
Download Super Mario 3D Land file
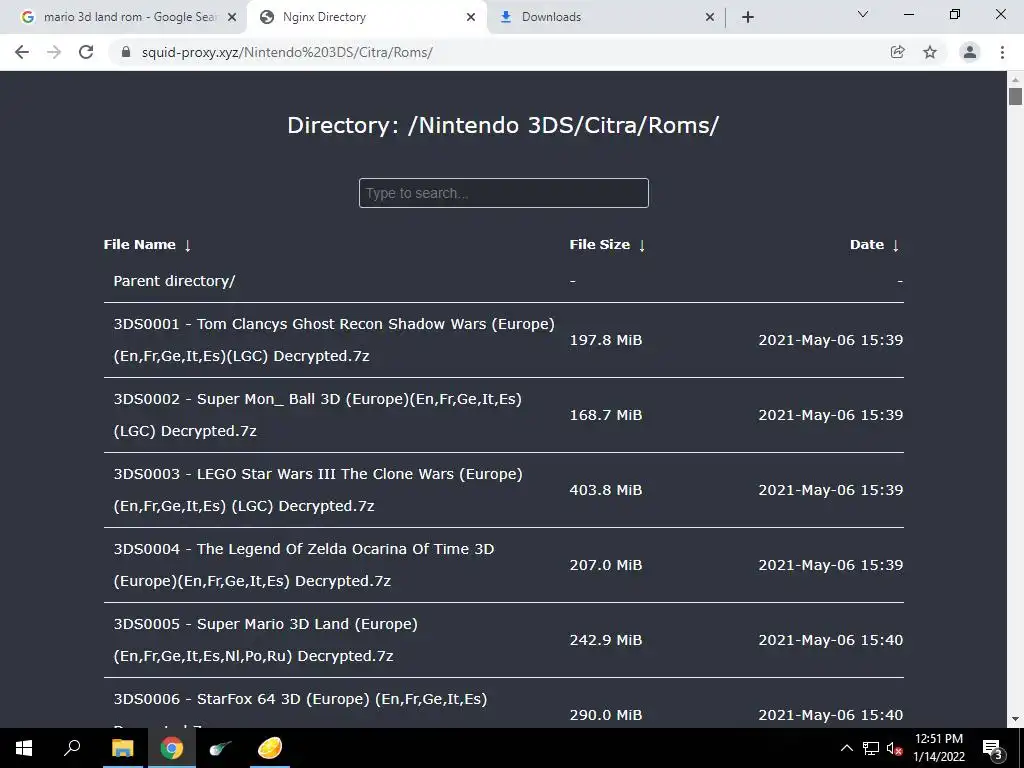[266, 640]
